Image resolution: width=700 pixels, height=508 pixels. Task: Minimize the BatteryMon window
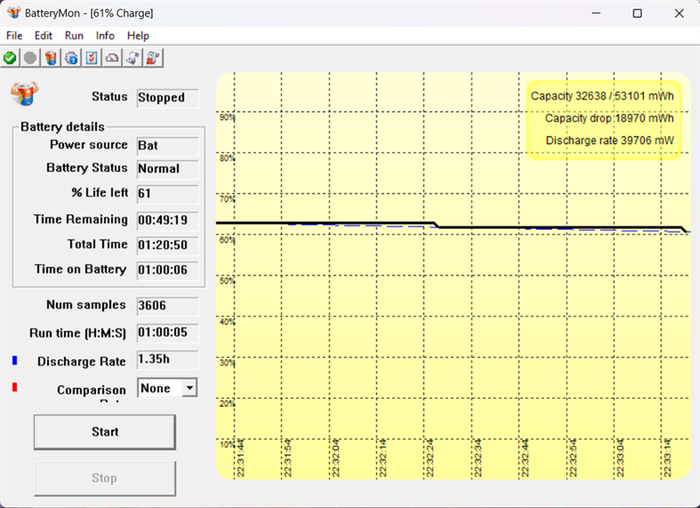point(596,13)
